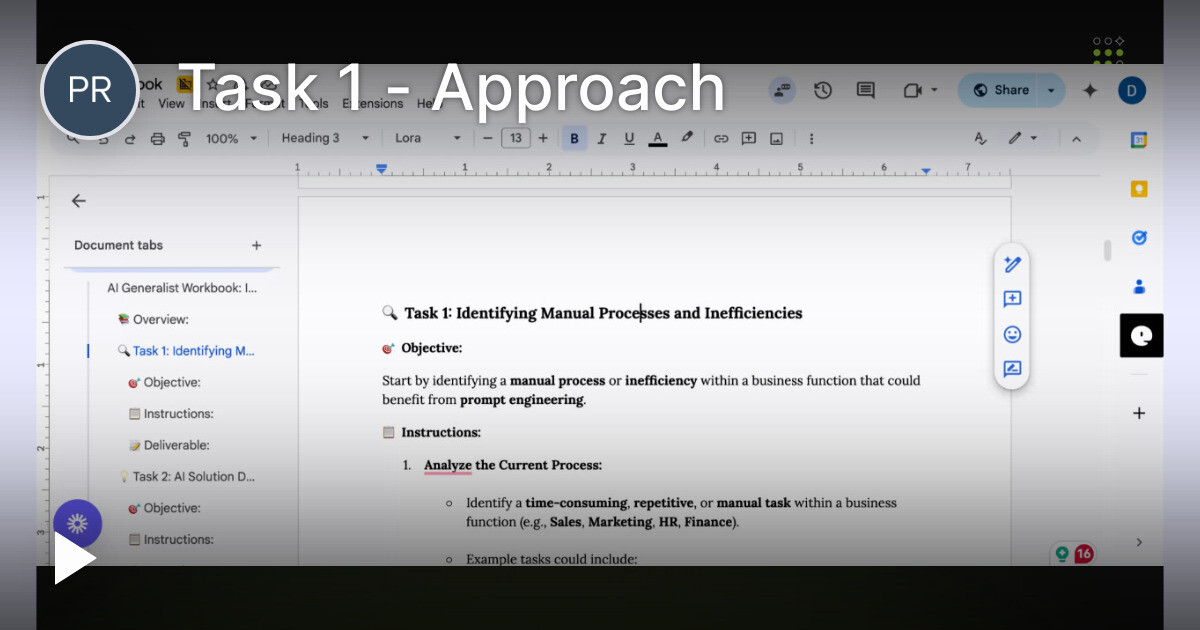Open the Extensions menu
Viewport: 1200px width, 630px height.
point(373,103)
